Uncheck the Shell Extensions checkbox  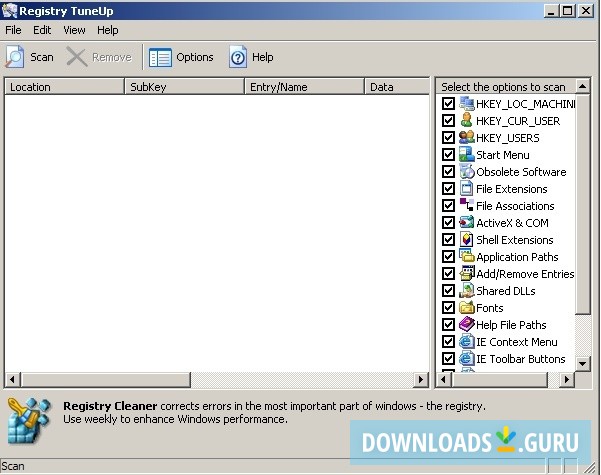click(448, 239)
